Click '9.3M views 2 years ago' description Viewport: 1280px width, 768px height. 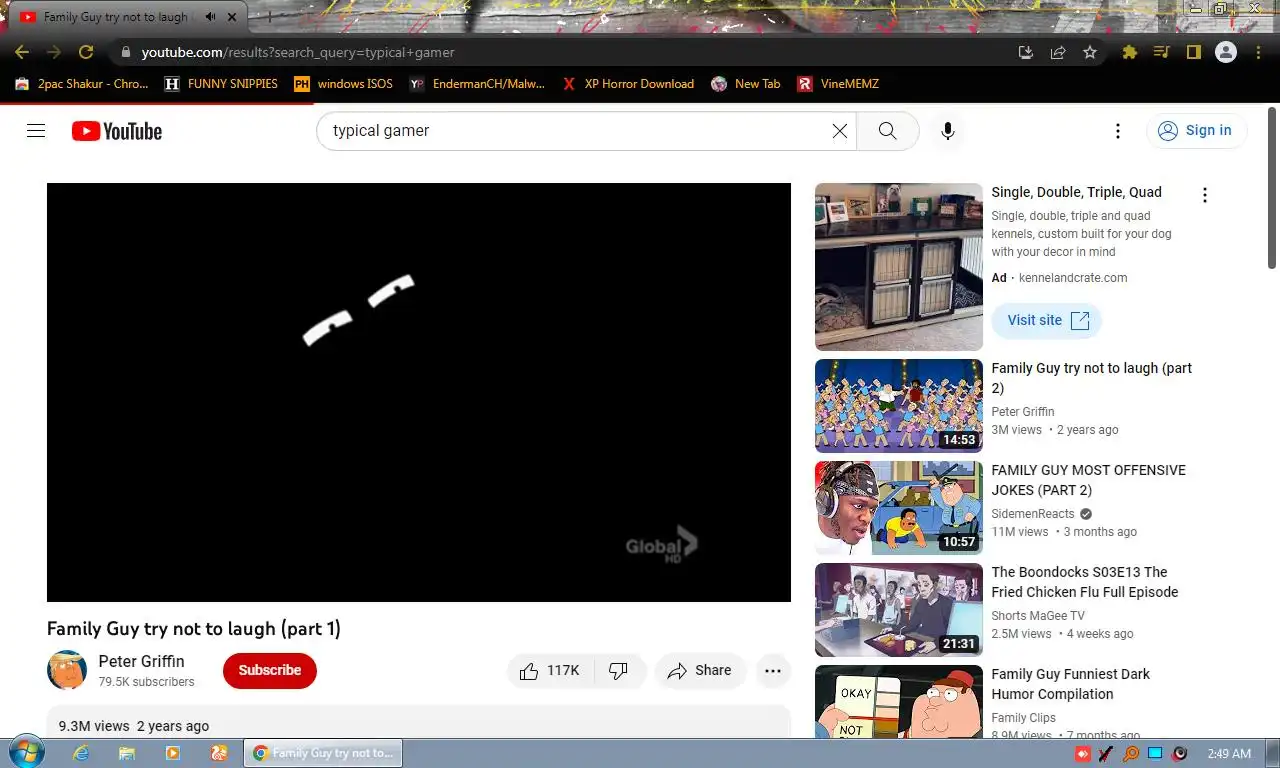pos(134,726)
